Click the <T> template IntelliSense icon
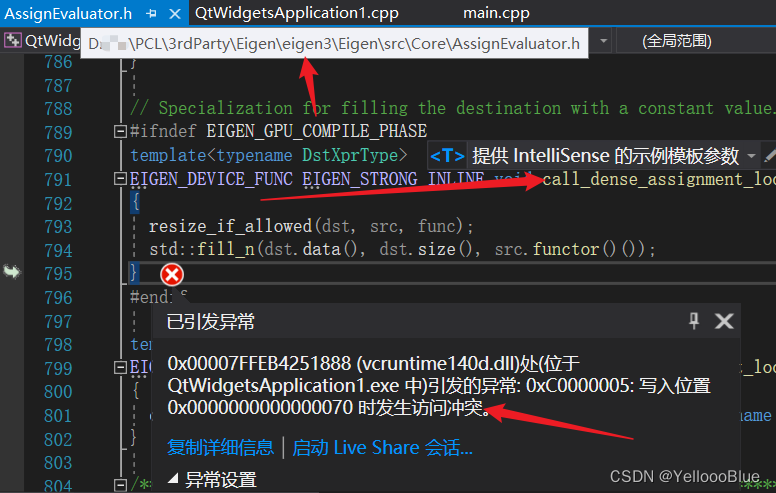 pyautogui.click(x=447, y=156)
